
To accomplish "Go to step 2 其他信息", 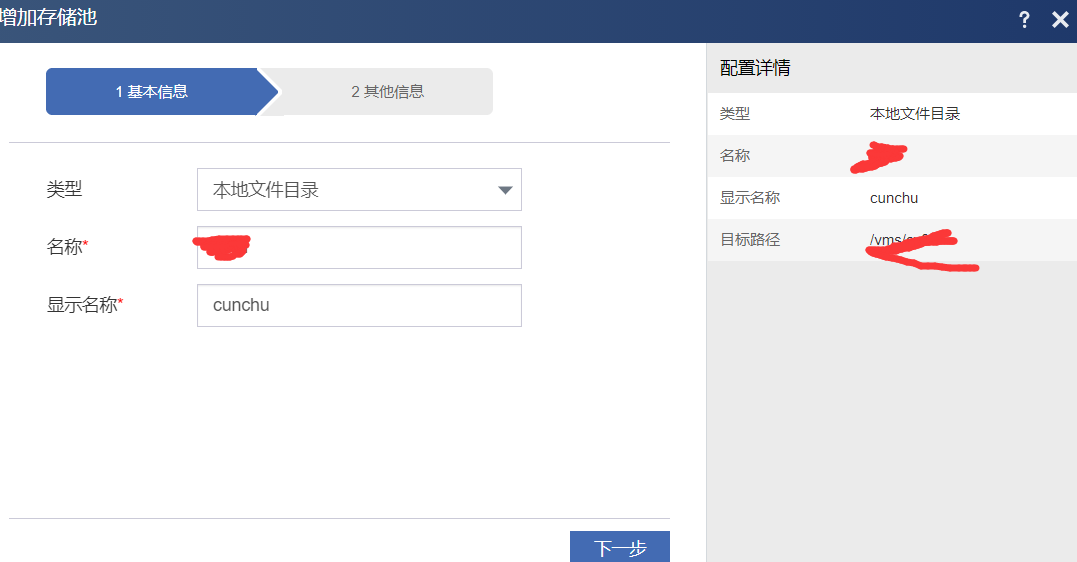I will pyautogui.click(x=387, y=91).
